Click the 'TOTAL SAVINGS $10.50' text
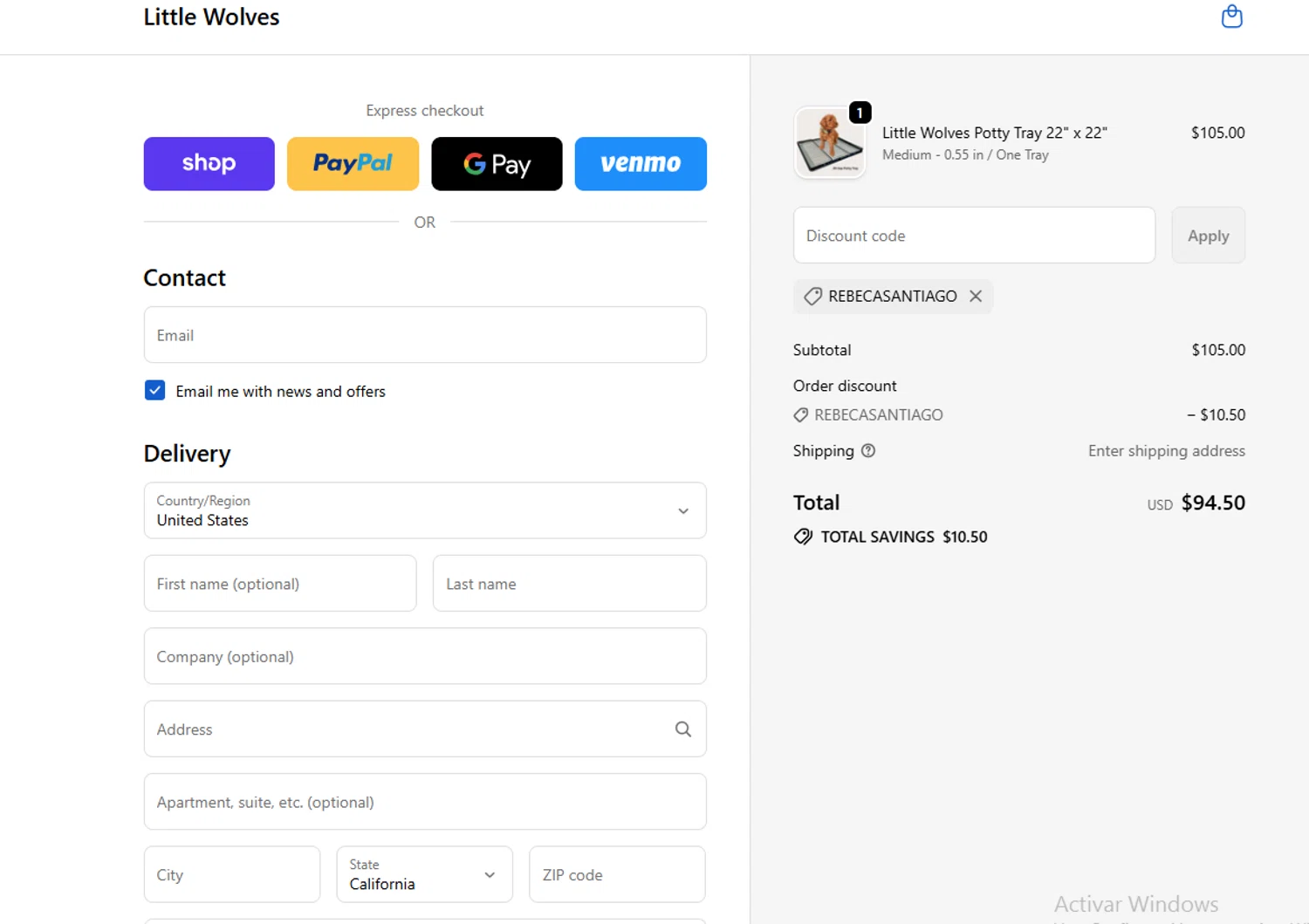The height and width of the screenshot is (924, 1309). (x=904, y=537)
